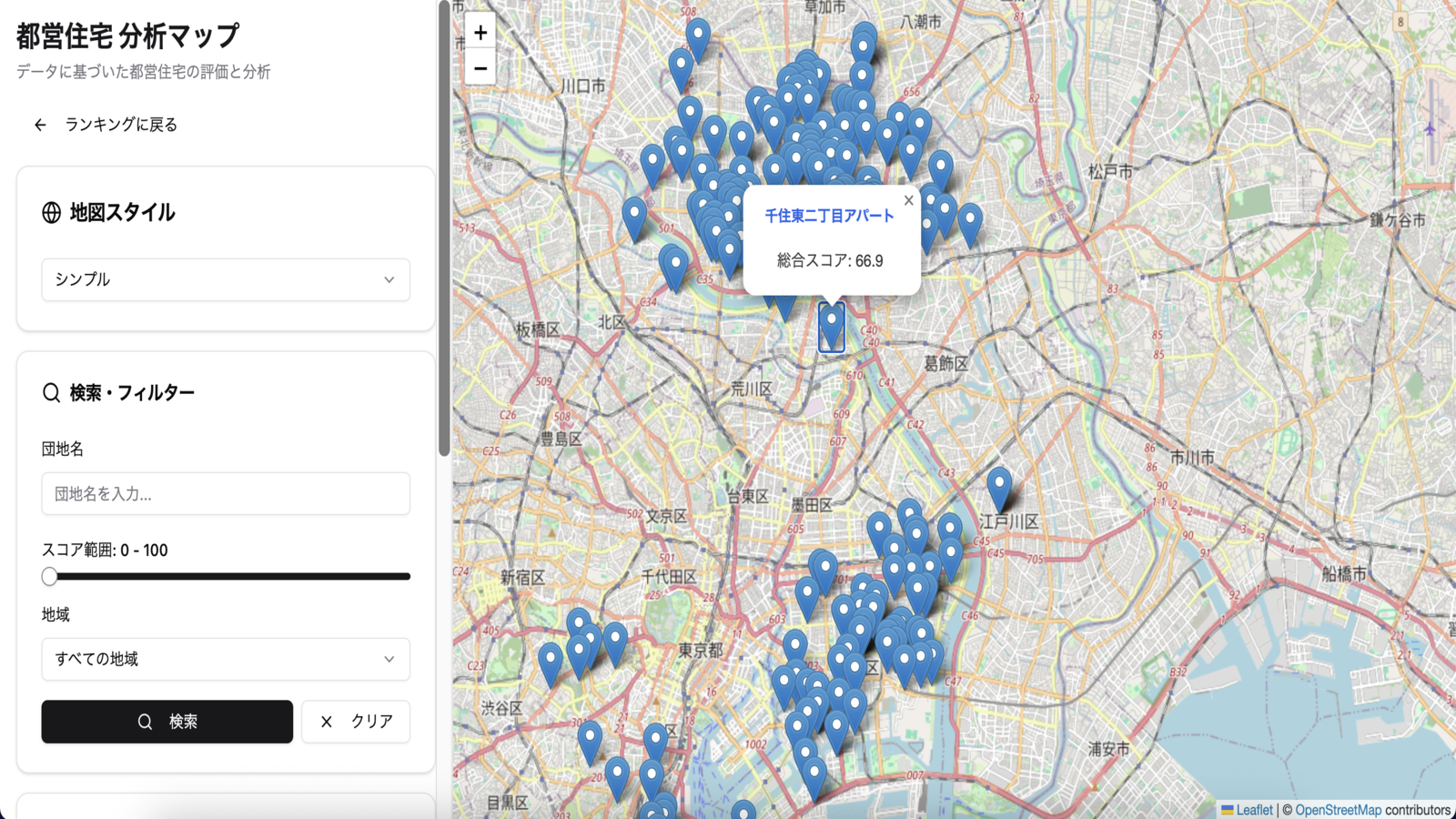
Task: Click the X icon in the クリア button
Action: pyautogui.click(x=327, y=722)
